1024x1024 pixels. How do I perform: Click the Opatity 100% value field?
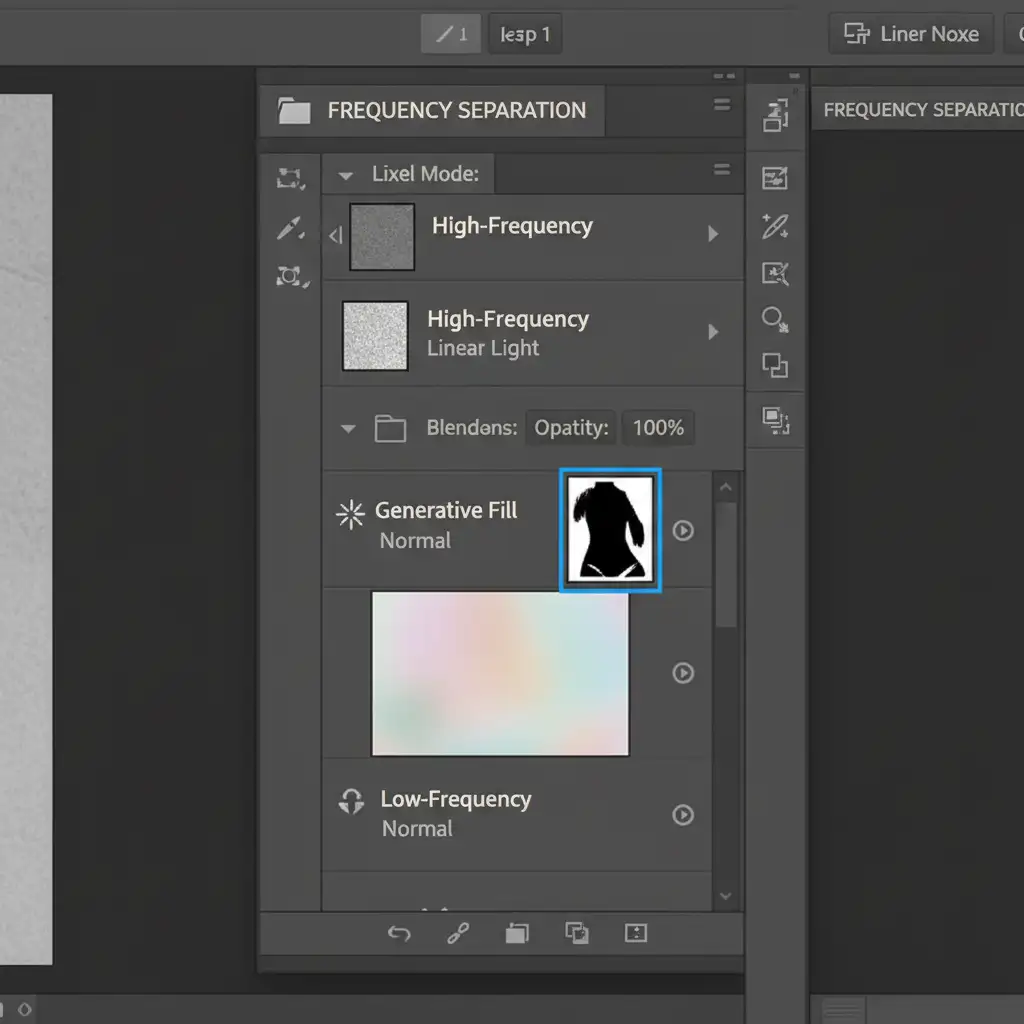point(658,428)
